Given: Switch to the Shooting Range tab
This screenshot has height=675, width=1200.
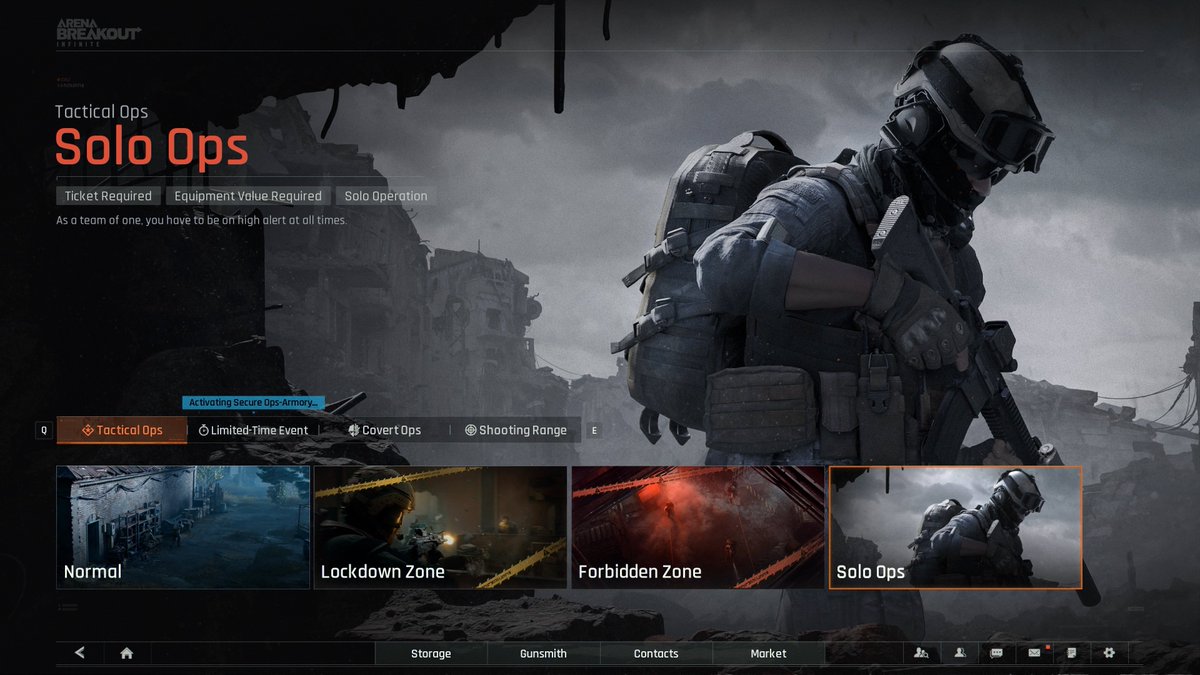Looking at the screenshot, I should click(516, 430).
